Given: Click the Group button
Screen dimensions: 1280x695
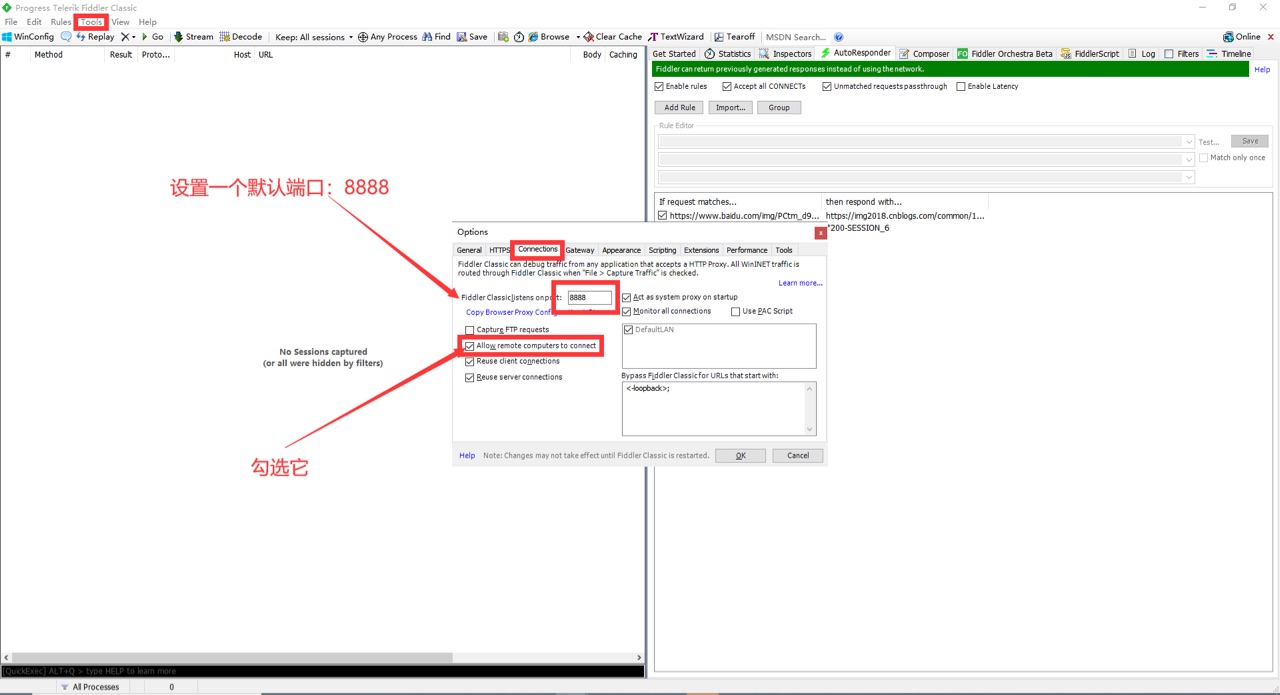Looking at the screenshot, I should pyautogui.click(x=779, y=107).
